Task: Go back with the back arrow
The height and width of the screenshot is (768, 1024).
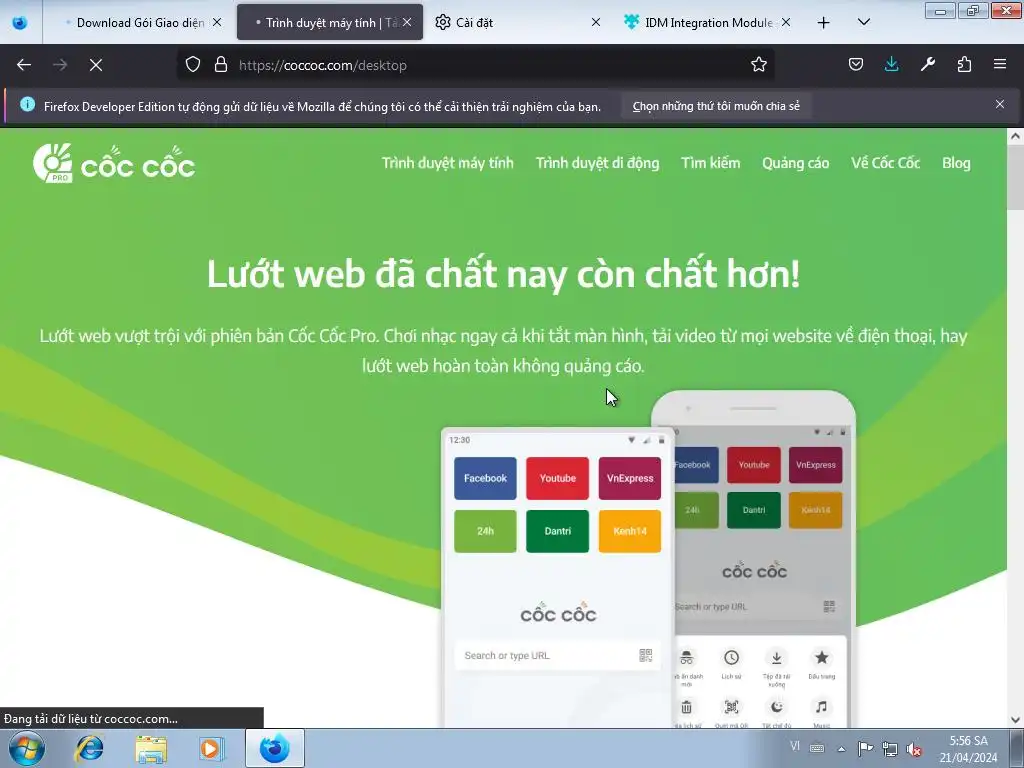Action: coord(24,65)
